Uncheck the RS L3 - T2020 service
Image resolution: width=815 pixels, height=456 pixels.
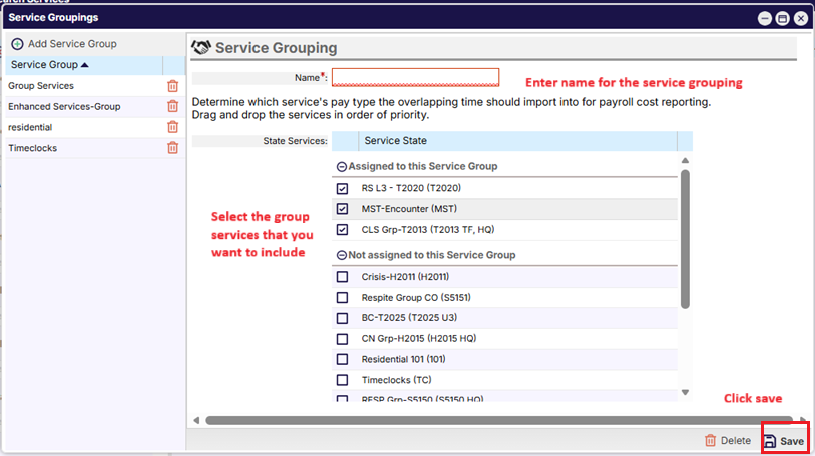tap(343, 189)
